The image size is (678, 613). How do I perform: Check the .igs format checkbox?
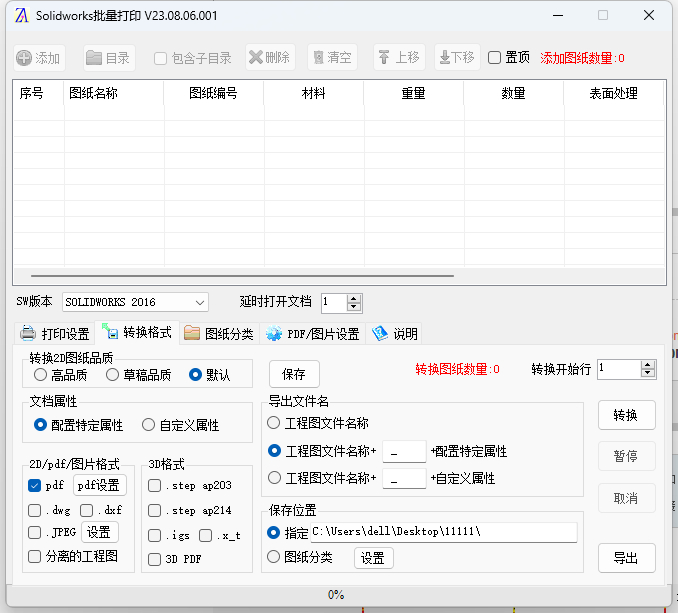coord(154,536)
